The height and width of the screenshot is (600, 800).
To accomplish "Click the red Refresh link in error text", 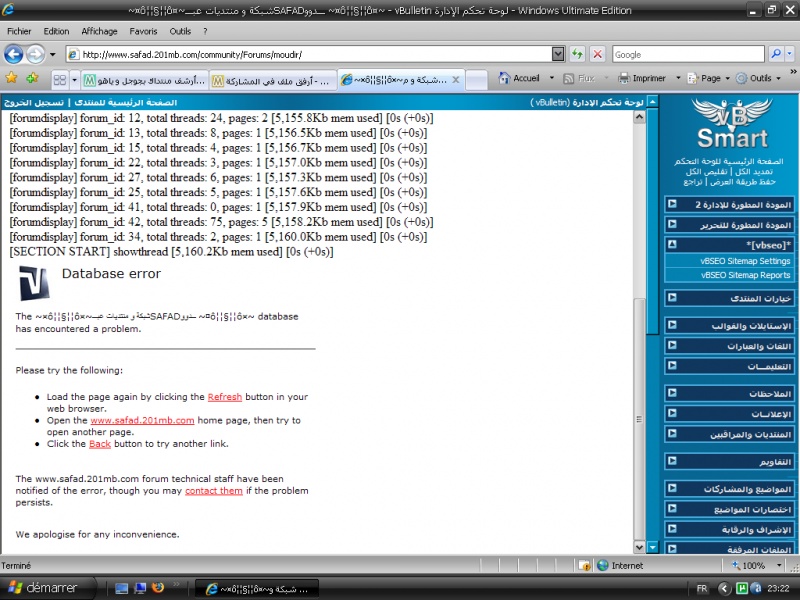I will pyautogui.click(x=224, y=397).
